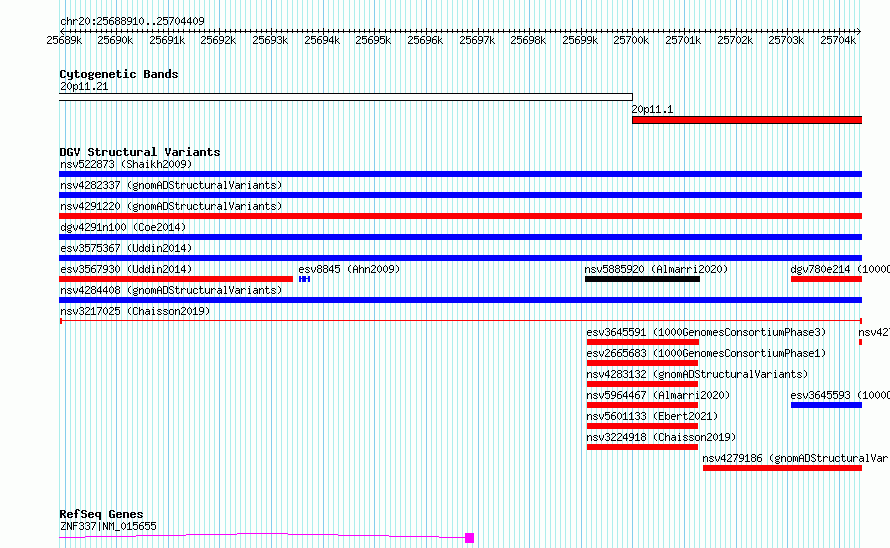Screen dimensions: 890x548
Task: Select the esv3567930 (Uddin2014) red bar
Action: click(176, 279)
